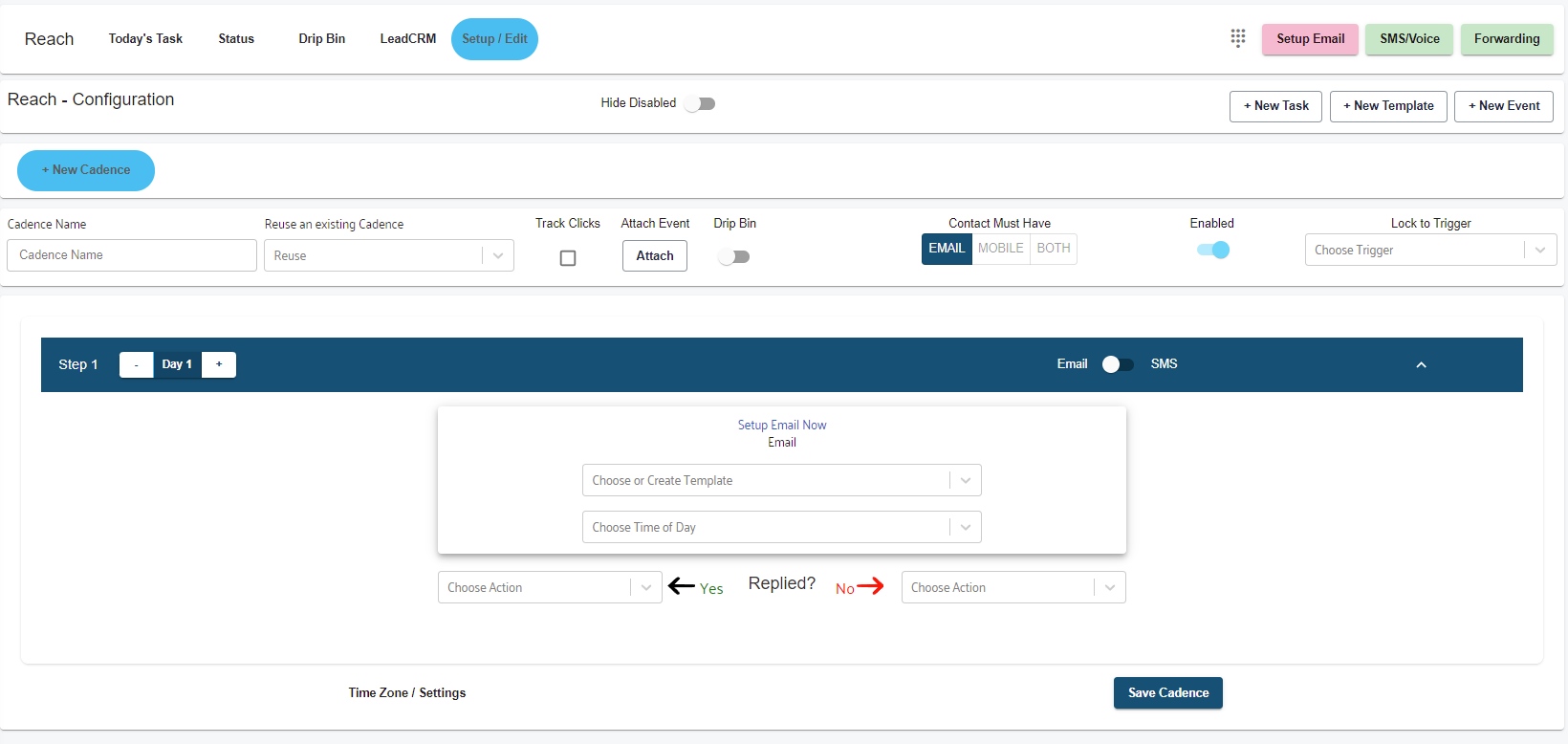
Task: Toggle the Drip Bin switch
Action: click(734, 256)
